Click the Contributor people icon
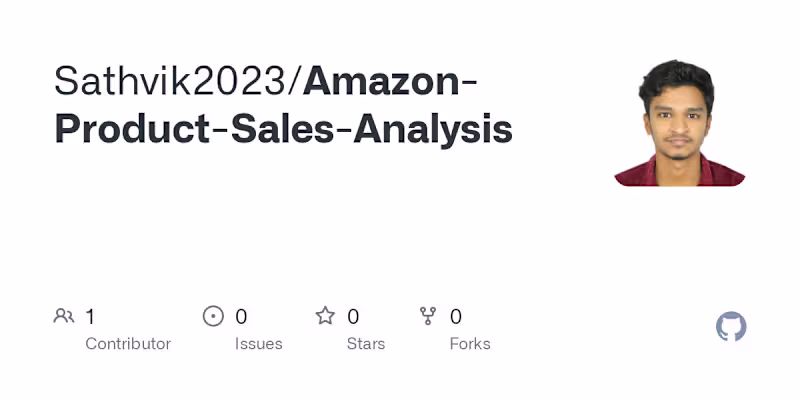The height and width of the screenshot is (400, 800). pyautogui.click(x=64, y=317)
